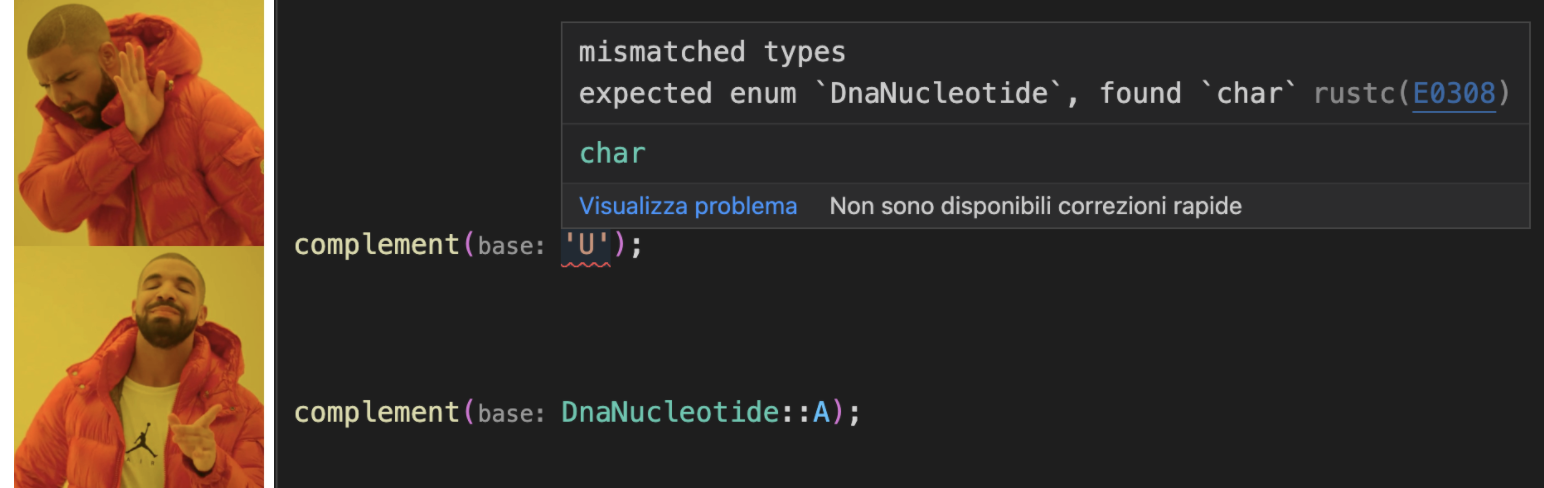Select the variant A after DnaNucleotide::
The height and width of the screenshot is (488, 1544).
(x=822, y=412)
